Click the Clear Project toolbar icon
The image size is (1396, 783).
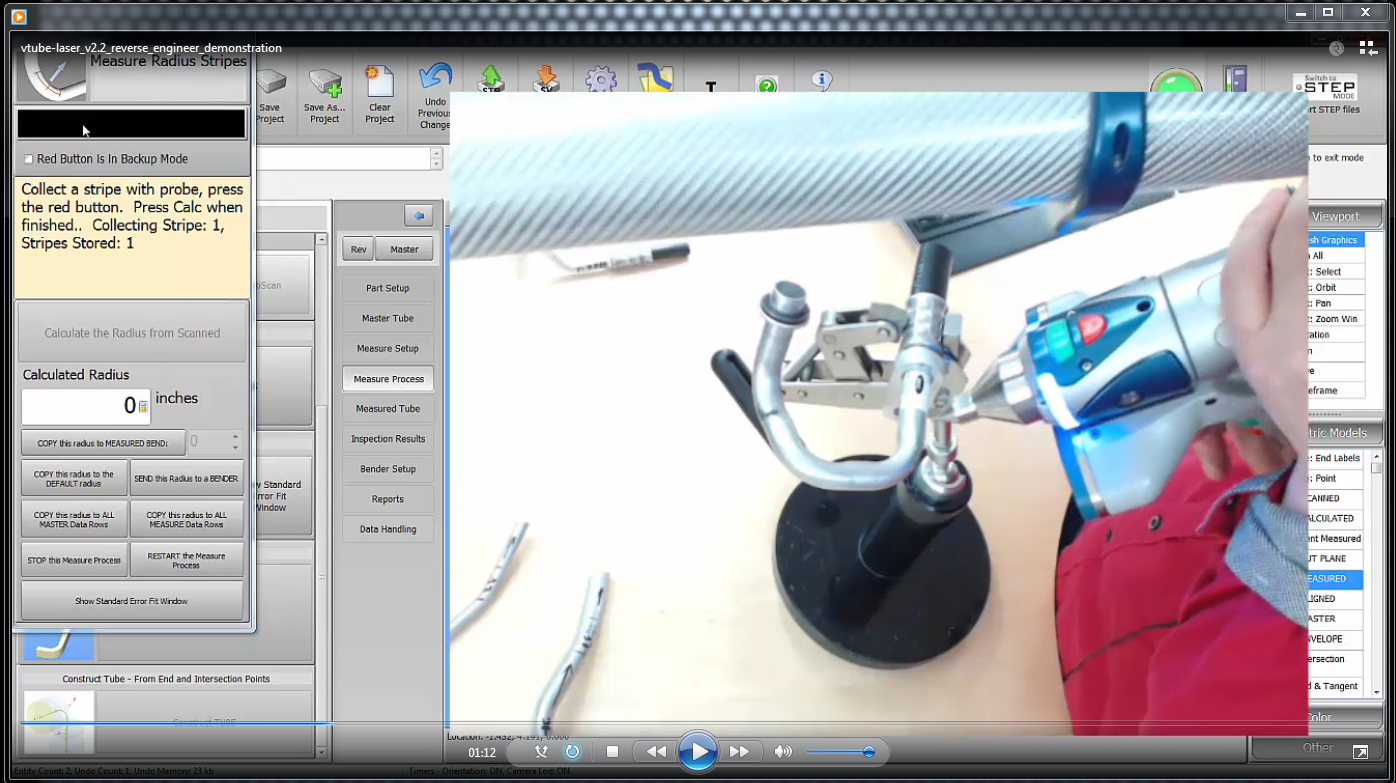tap(380, 95)
